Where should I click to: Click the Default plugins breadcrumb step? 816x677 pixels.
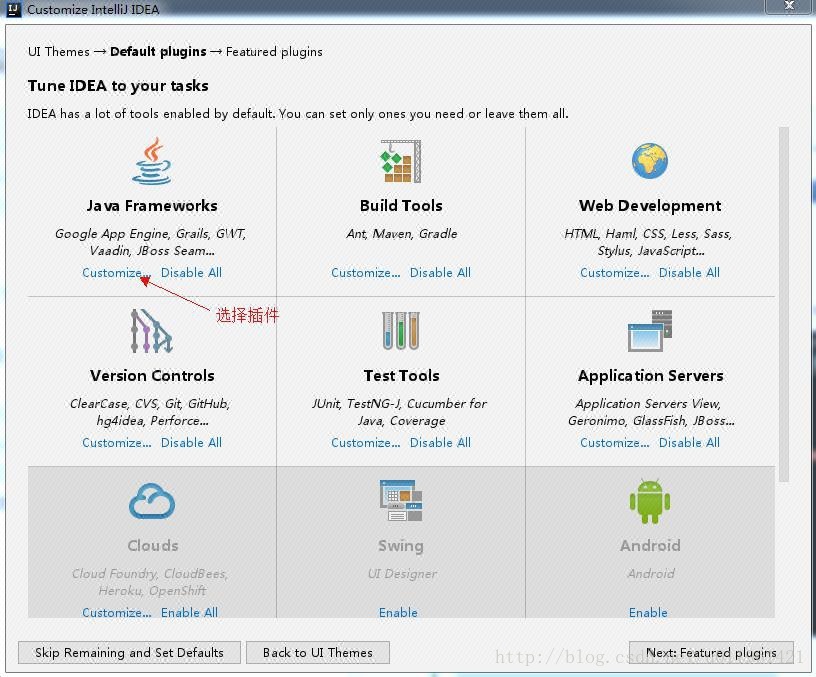point(158,52)
